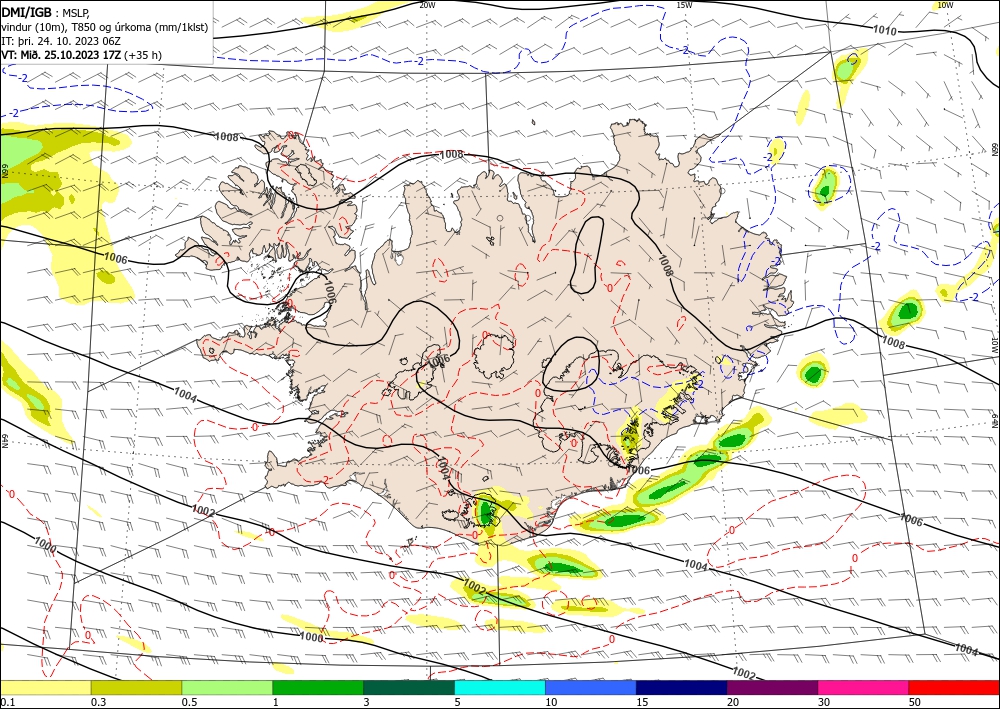
Task: Click the purple 20–30 mm legend swatch
Action: coord(772,687)
